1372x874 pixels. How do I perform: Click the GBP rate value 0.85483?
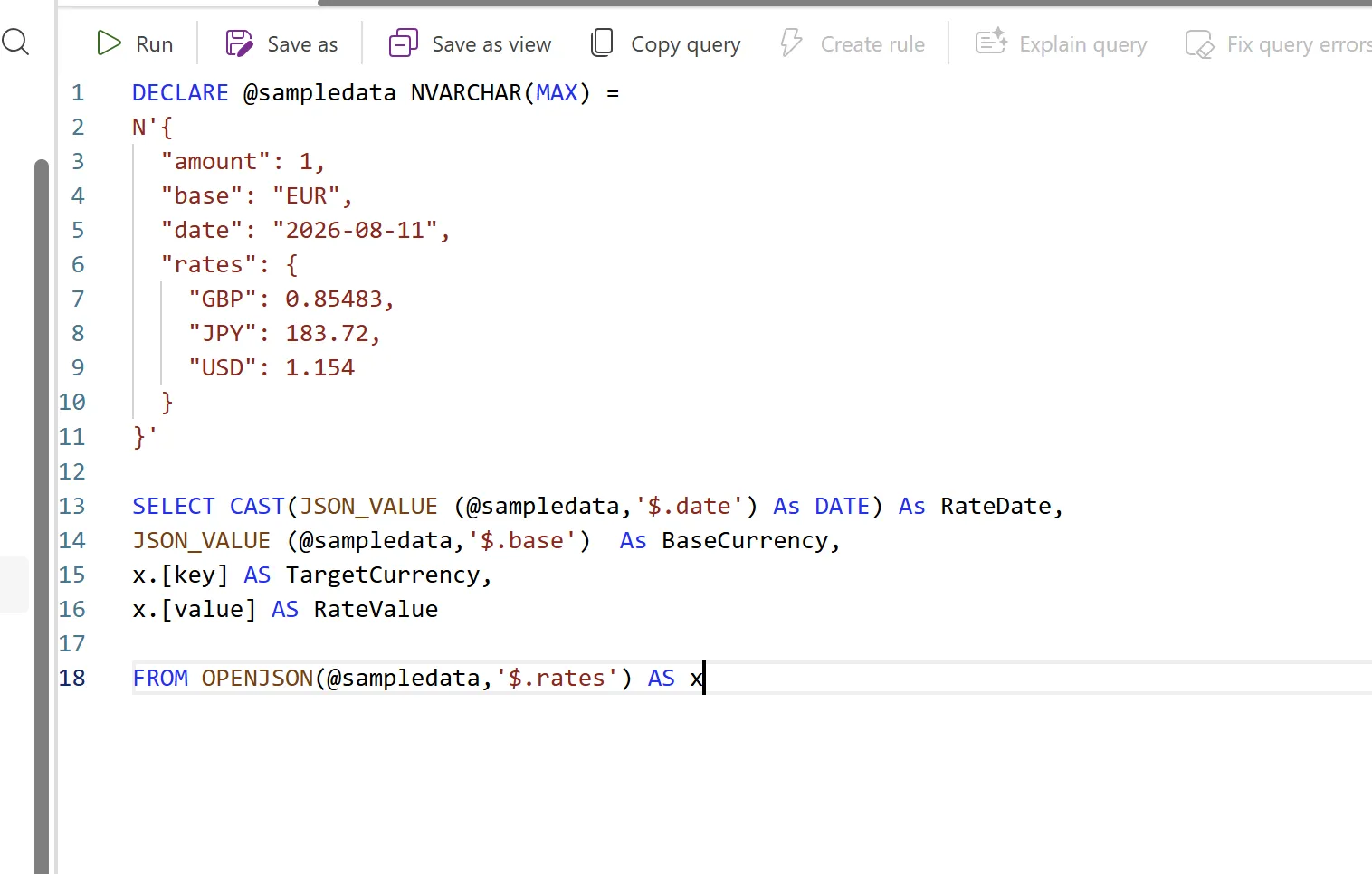(334, 299)
